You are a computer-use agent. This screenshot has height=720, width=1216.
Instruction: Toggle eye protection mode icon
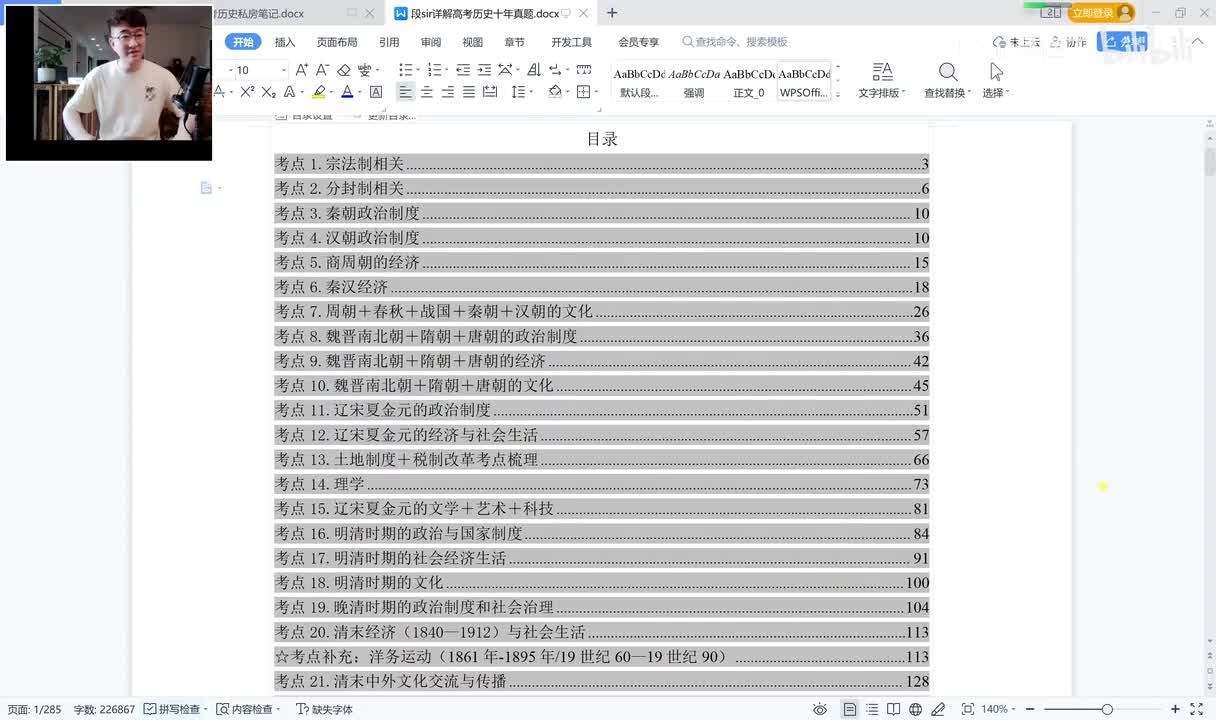tap(820, 709)
